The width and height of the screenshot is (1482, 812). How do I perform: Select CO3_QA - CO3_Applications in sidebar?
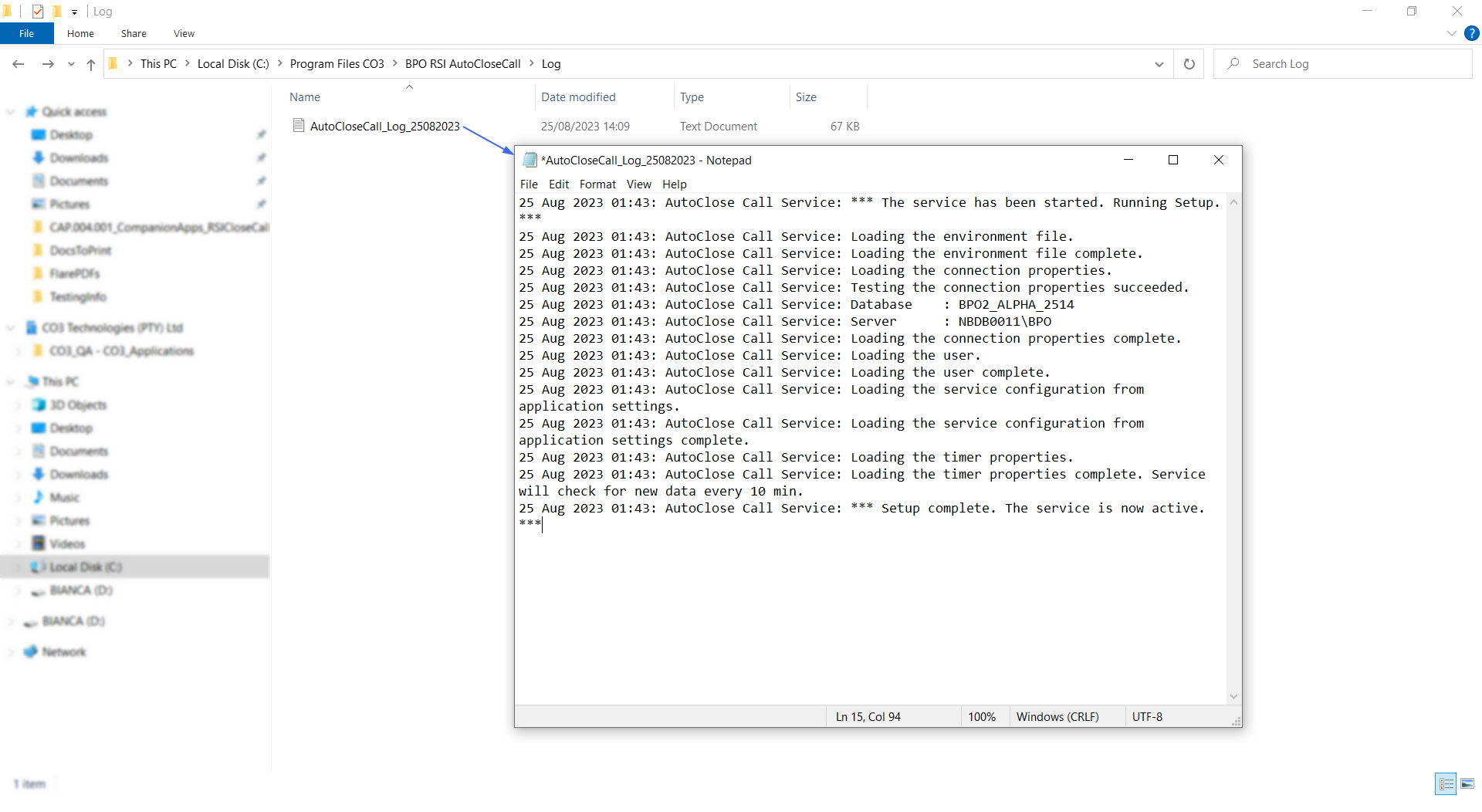122,351
